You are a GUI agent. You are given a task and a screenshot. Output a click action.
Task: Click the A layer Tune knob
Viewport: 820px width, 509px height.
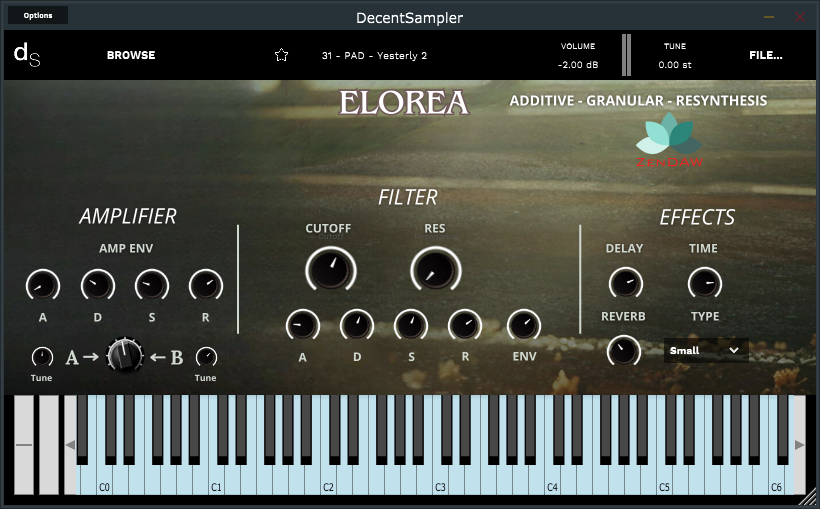42,357
